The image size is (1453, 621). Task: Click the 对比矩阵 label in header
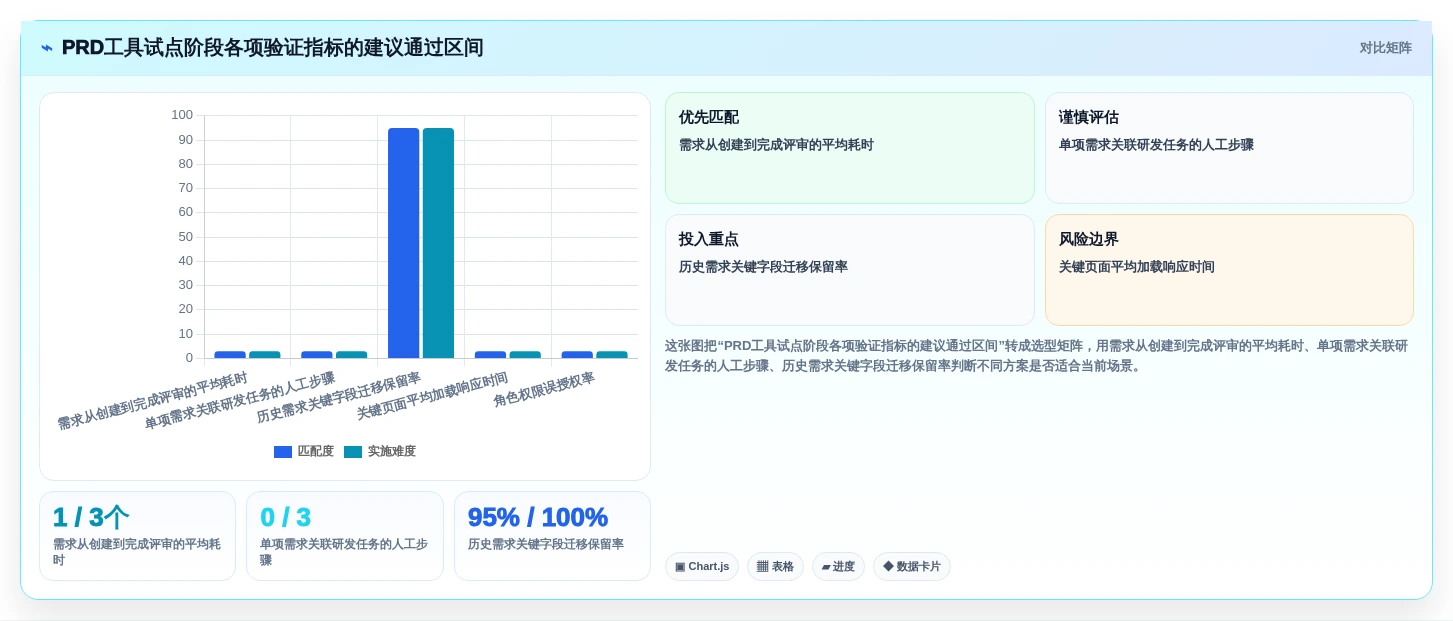tap(1385, 48)
